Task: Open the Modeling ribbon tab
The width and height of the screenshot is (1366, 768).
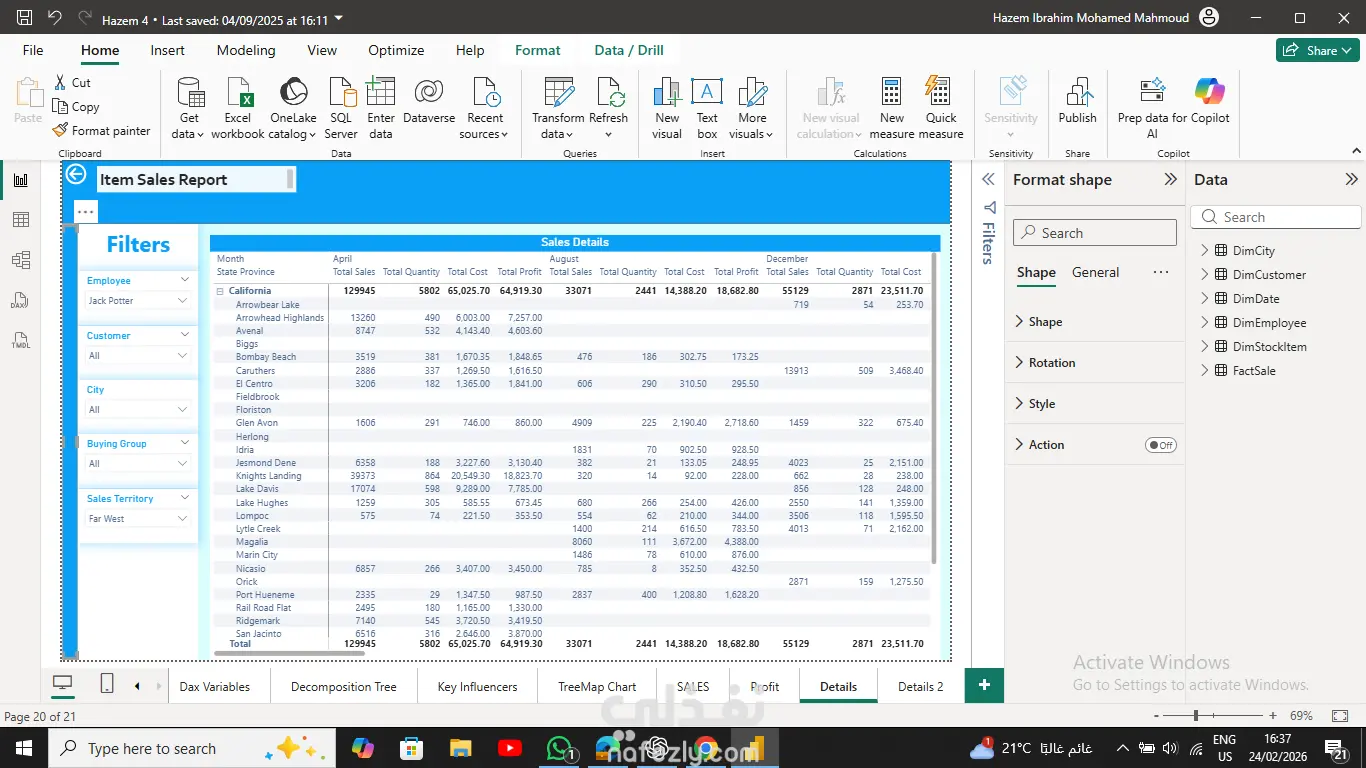Action: [x=246, y=50]
